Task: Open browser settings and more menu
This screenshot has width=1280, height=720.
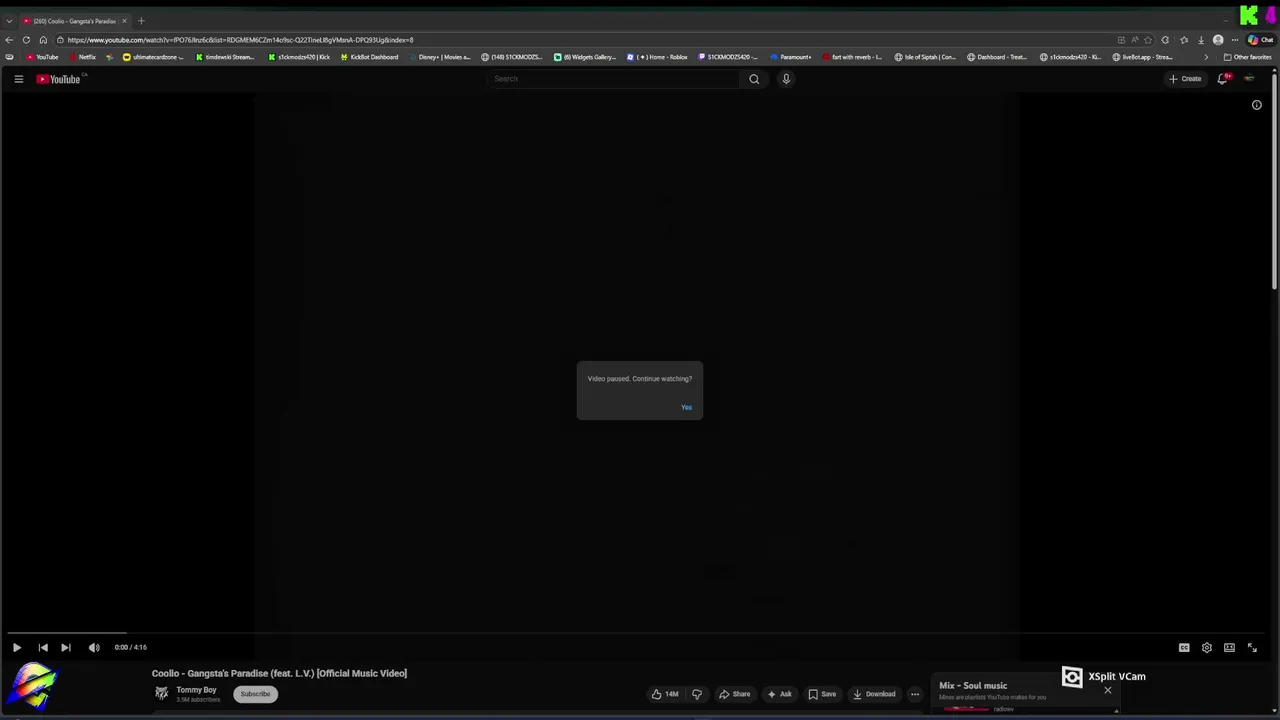Action: (1235, 40)
